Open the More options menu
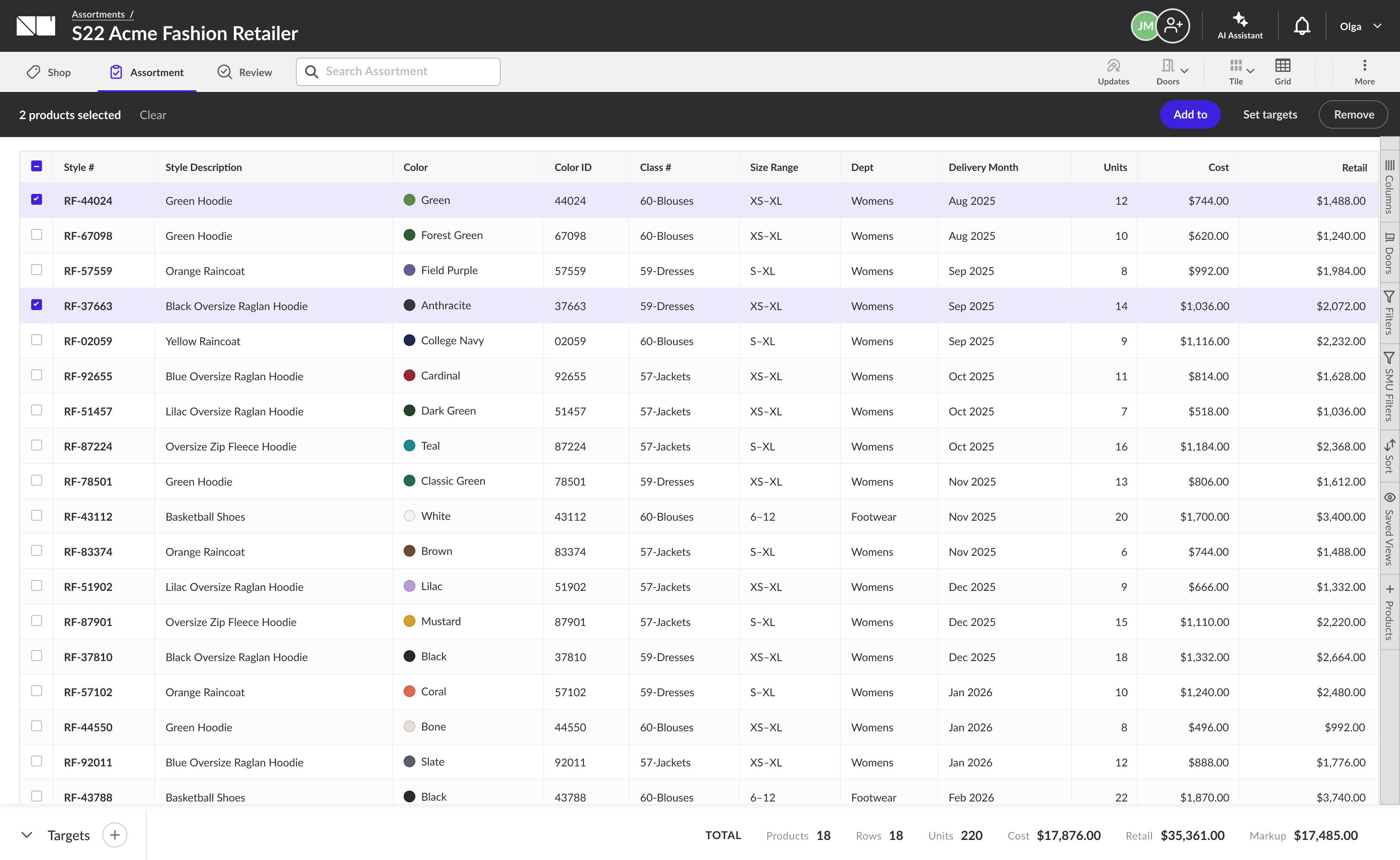This screenshot has height=860, width=1400. point(1364,72)
